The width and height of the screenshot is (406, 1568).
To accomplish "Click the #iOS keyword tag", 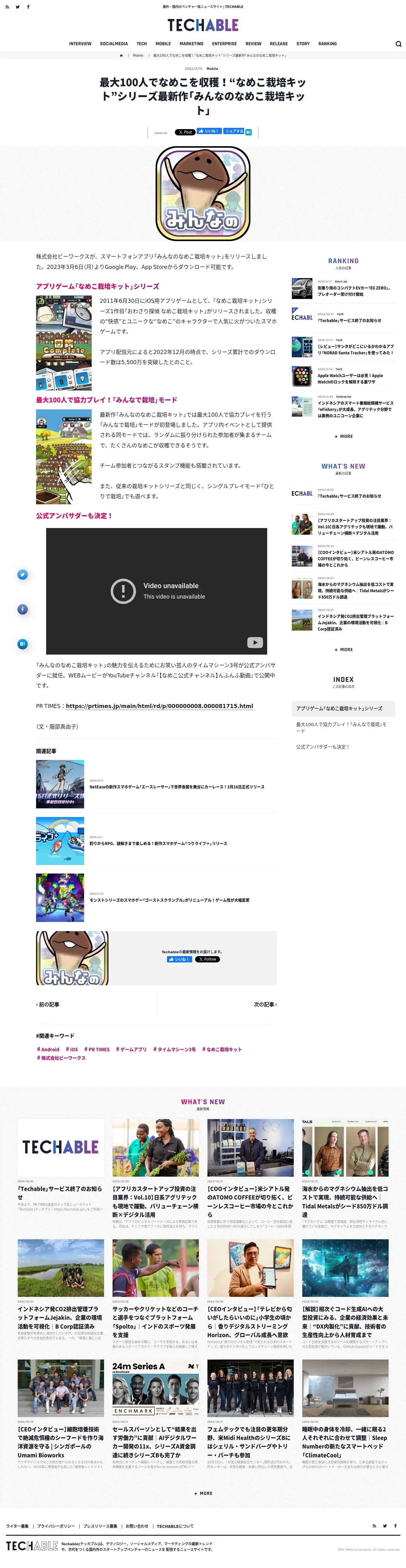I will coord(72,1049).
